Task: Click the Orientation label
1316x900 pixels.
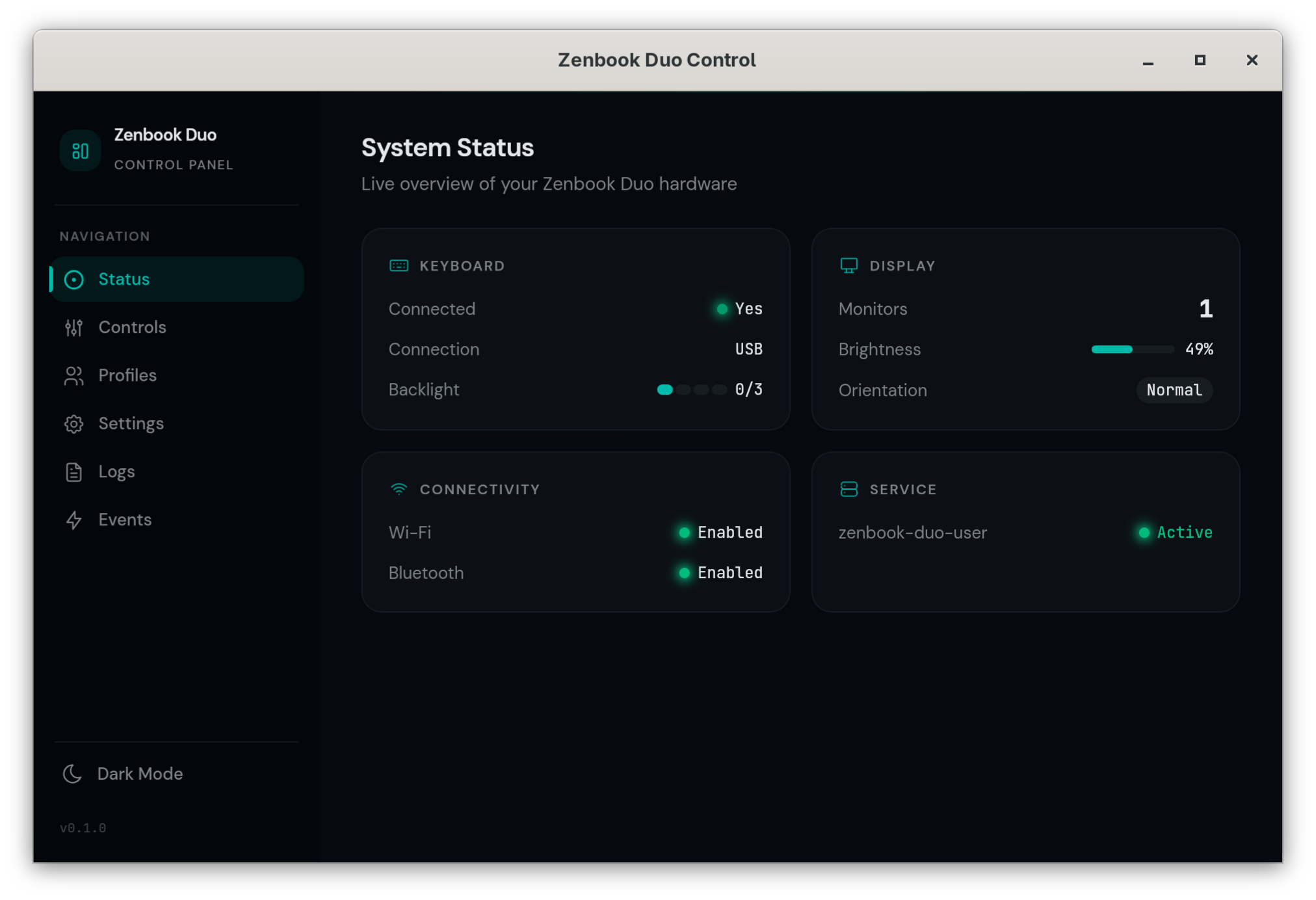Action: coord(883,390)
